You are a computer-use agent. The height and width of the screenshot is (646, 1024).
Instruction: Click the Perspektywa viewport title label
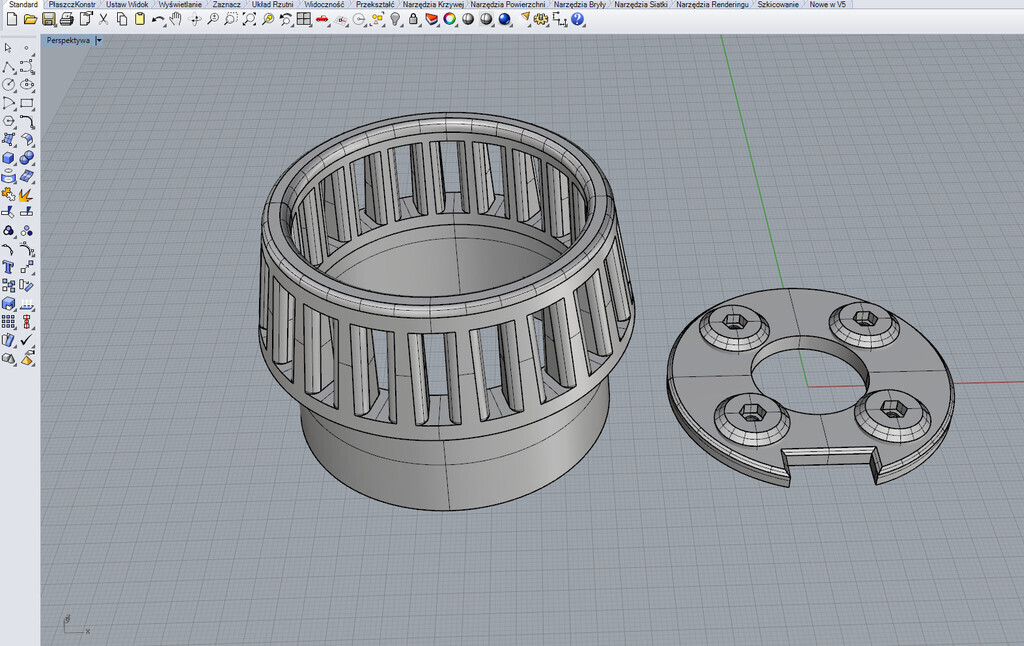pos(68,41)
